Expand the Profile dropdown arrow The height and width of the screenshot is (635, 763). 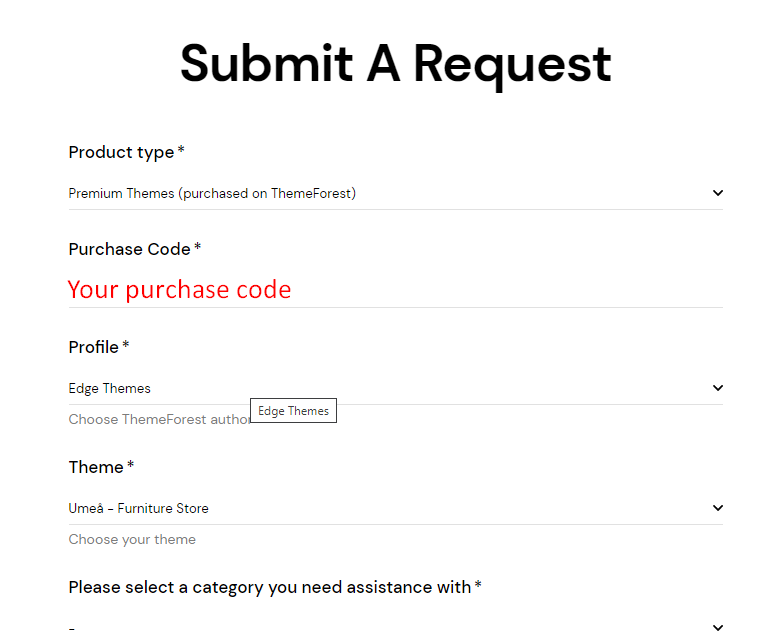717,388
